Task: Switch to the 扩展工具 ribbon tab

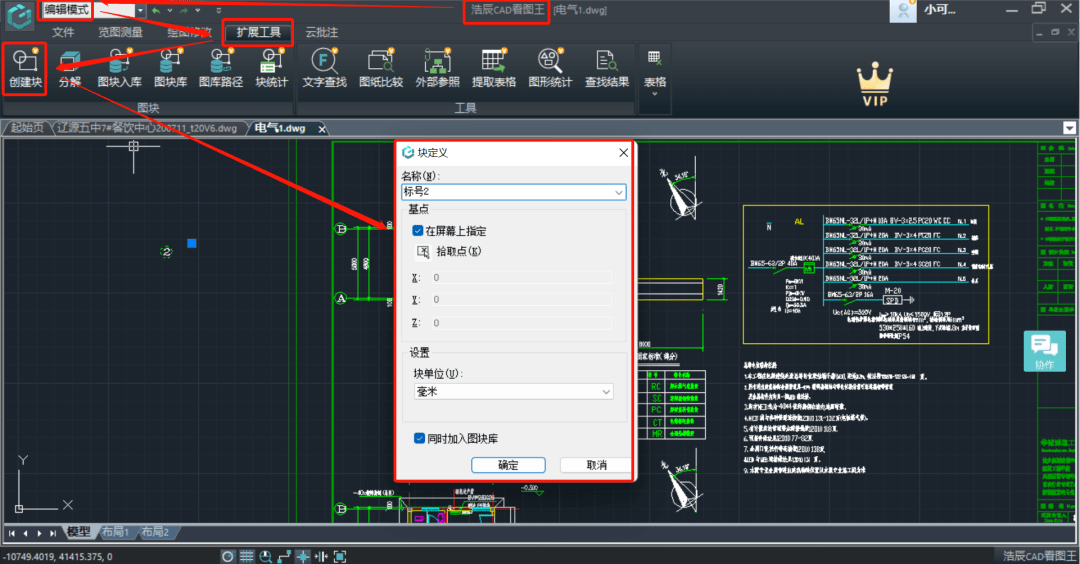Action: pyautogui.click(x=258, y=32)
